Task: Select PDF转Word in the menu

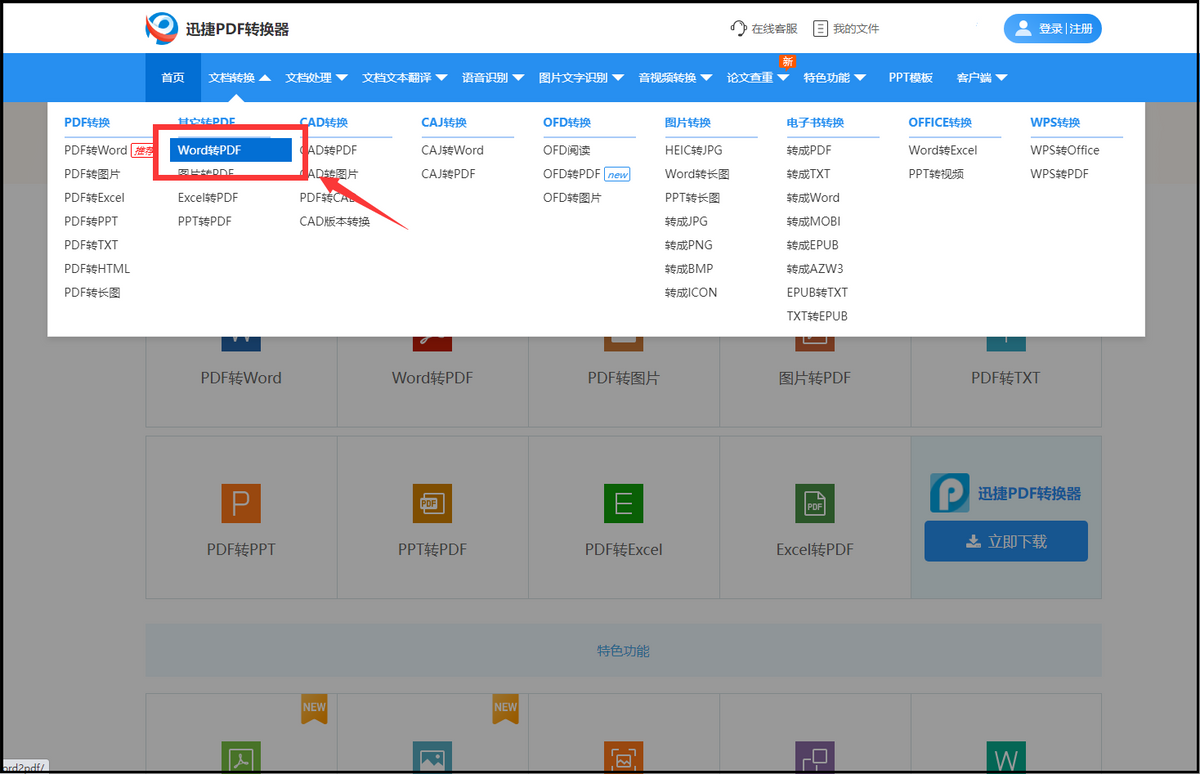Action: [x=96, y=150]
